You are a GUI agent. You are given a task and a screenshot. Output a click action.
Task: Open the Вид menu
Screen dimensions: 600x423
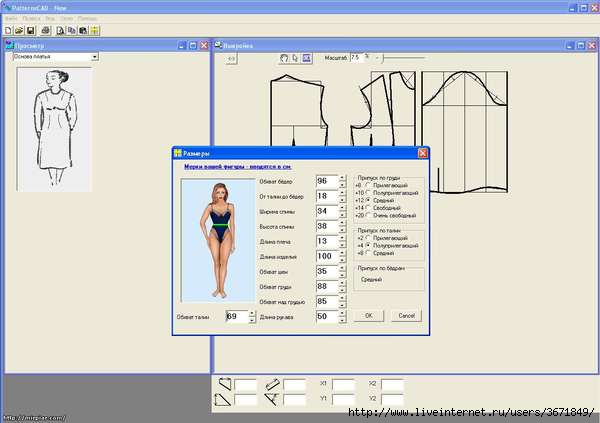click(50, 18)
